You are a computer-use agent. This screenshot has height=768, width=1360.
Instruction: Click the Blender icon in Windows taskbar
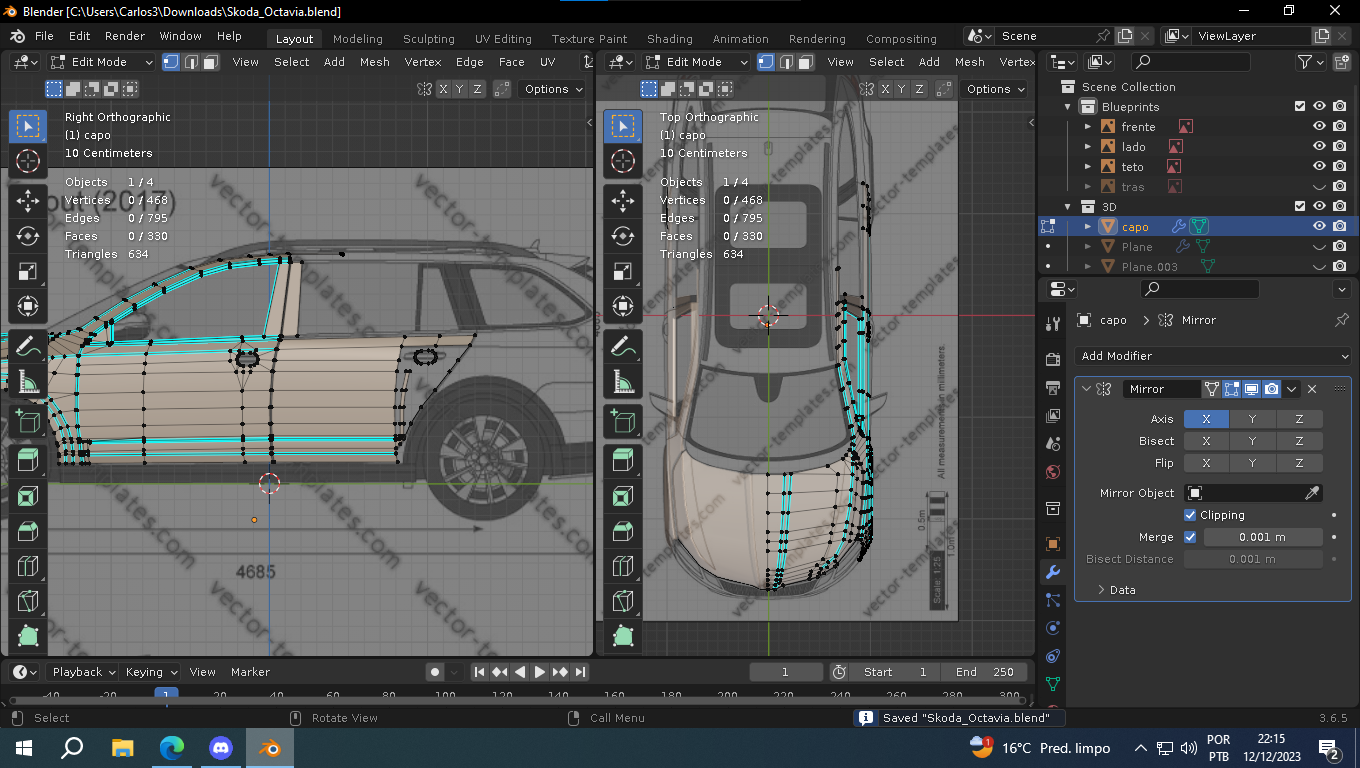[269, 747]
